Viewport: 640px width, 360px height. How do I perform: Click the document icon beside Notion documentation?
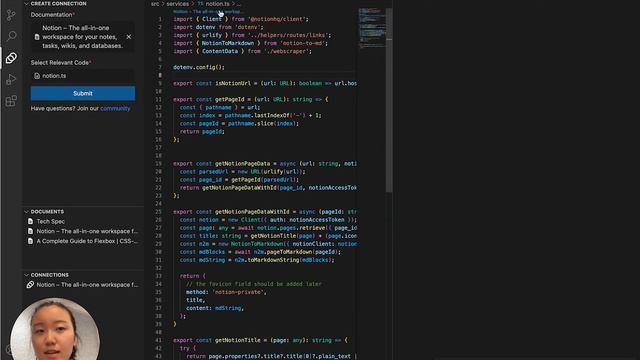point(37,37)
